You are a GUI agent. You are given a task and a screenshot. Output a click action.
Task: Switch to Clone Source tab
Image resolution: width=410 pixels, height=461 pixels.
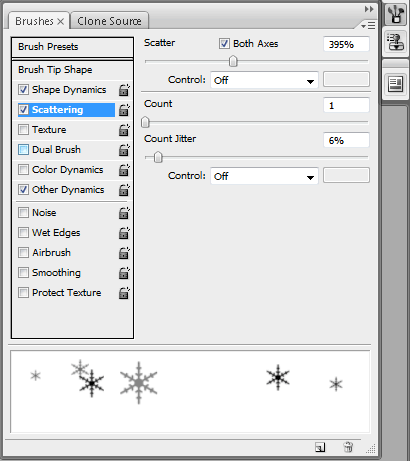tap(109, 21)
